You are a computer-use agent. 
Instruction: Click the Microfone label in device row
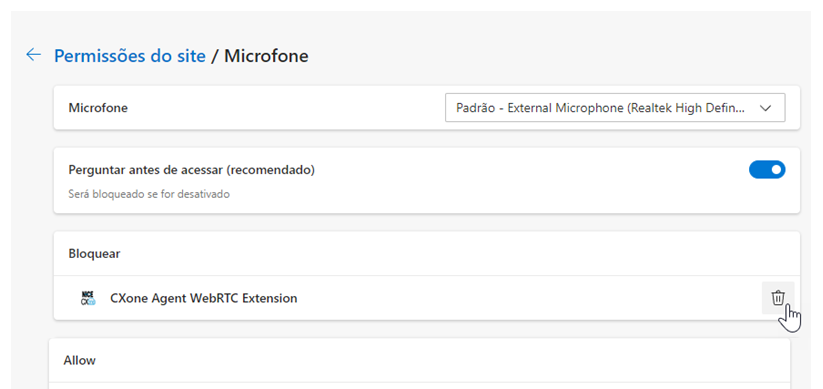(x=98, y=108)
